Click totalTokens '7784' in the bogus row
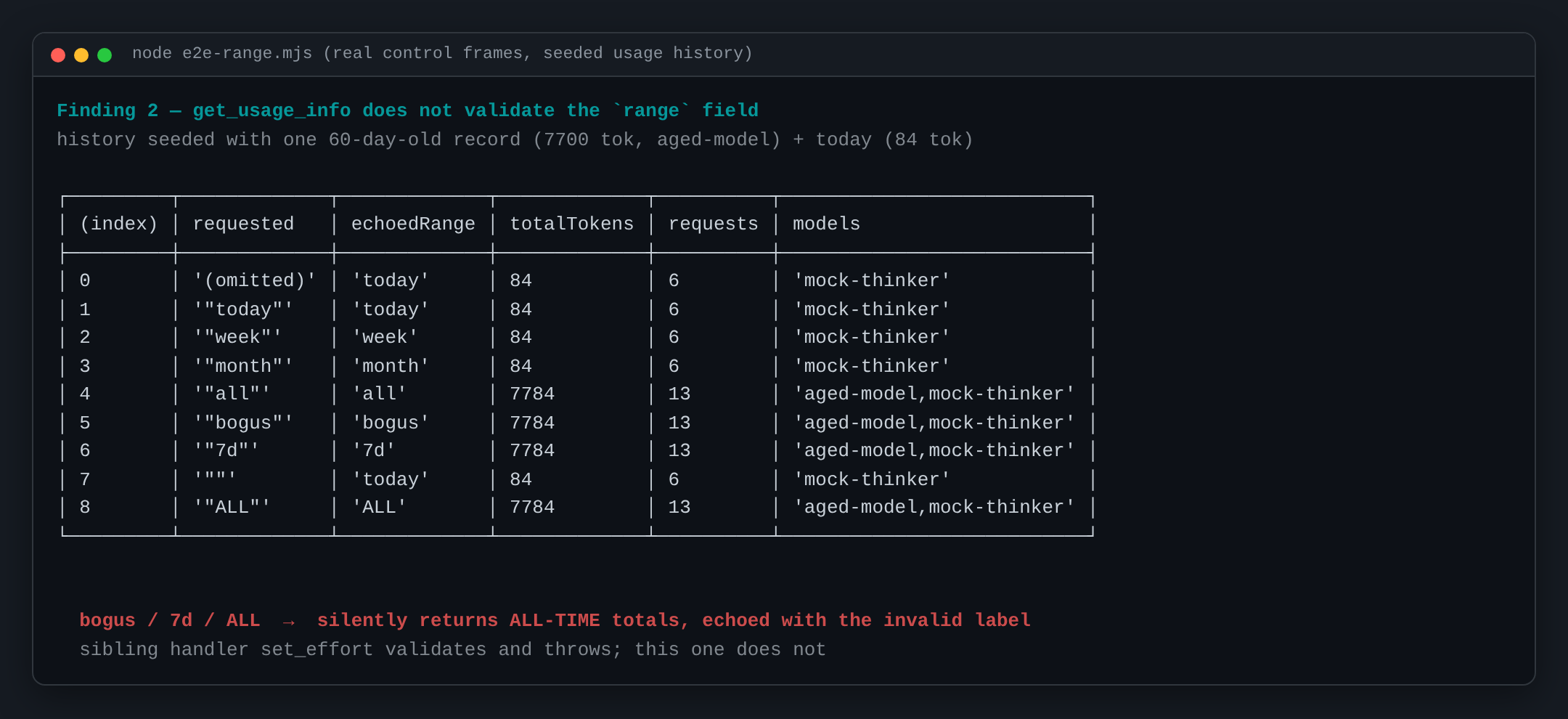This screenshot has height=719, width=1568. point(532,423)
